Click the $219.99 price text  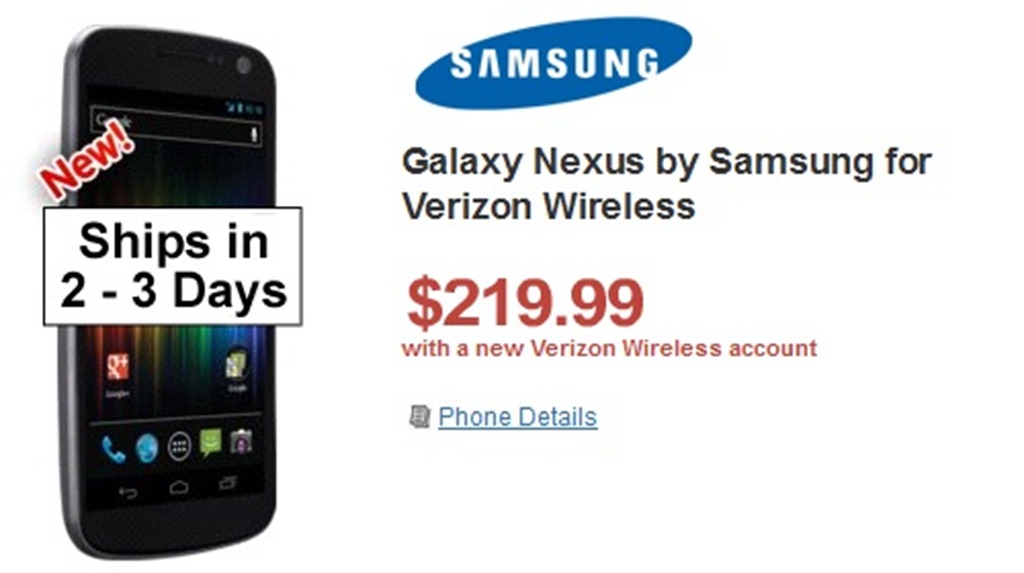[525, 303]
